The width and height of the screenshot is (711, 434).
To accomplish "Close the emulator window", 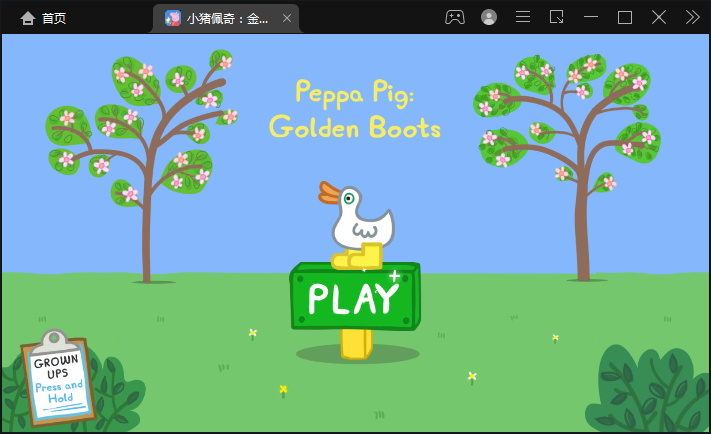I will [659, 17].
